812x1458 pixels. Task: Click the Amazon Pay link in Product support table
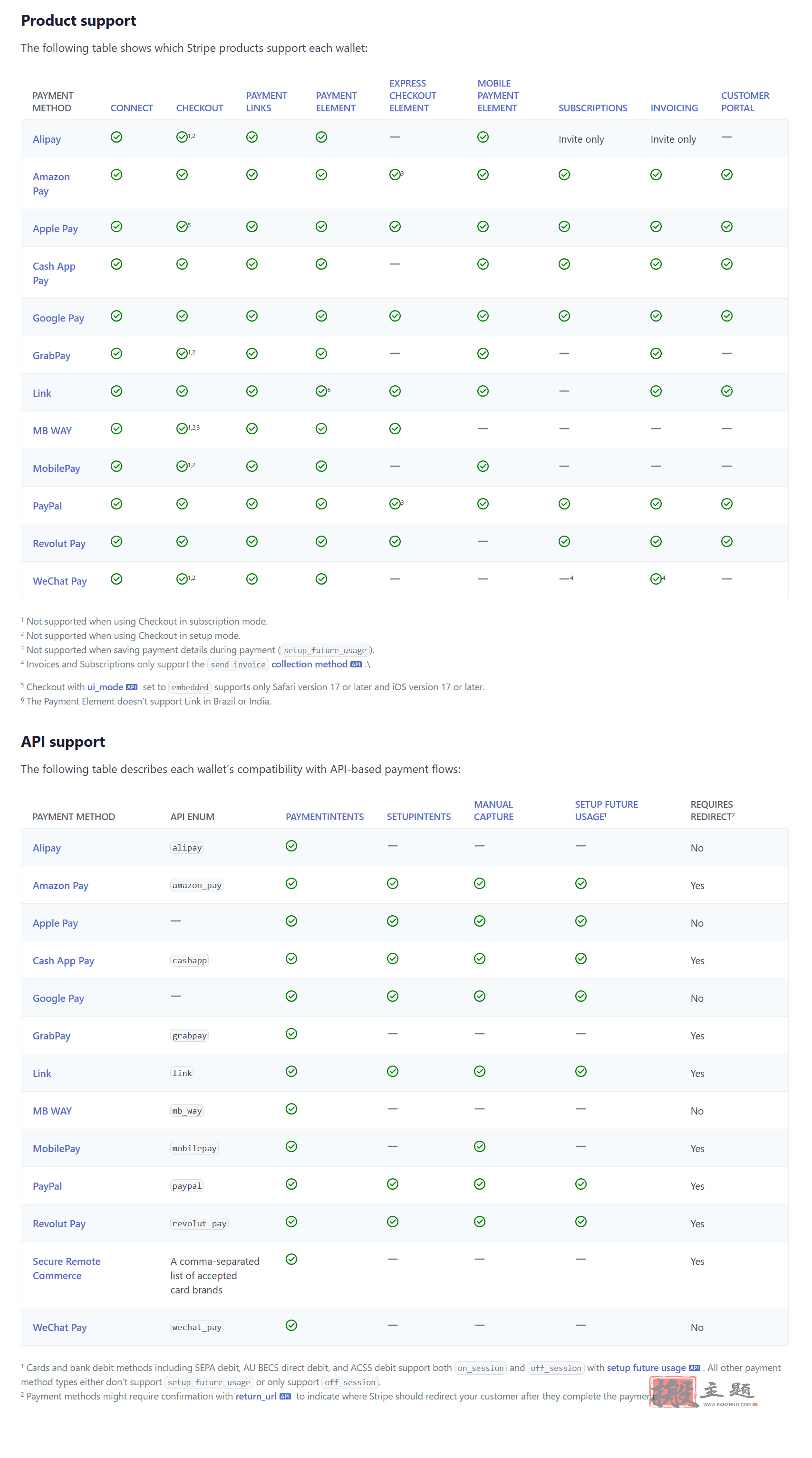(x=51, y=184)
